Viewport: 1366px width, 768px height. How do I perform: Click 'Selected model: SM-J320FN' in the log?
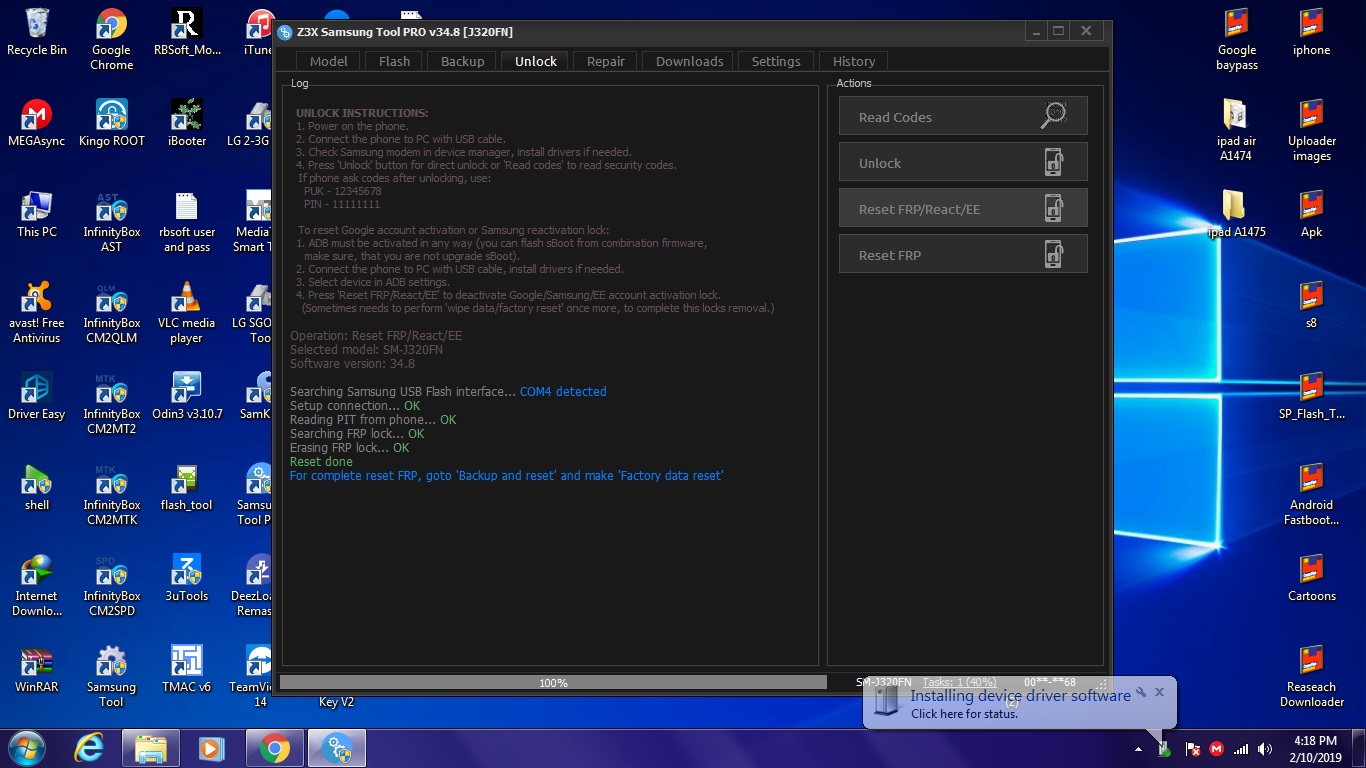[x=366, y=350]
